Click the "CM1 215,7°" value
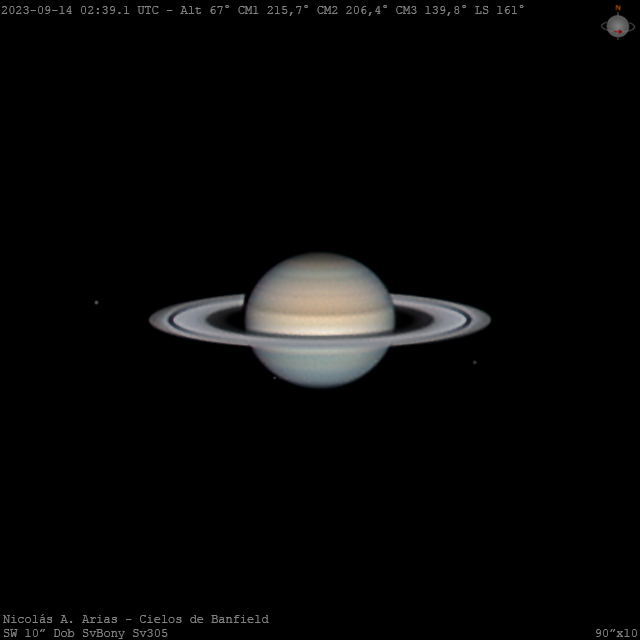 coord(273,10)
